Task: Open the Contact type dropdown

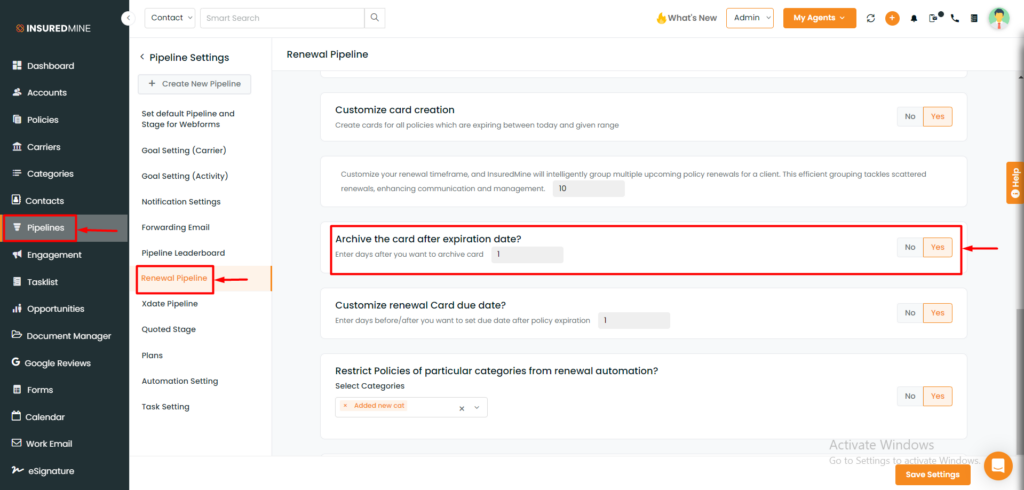Action: 170,18
